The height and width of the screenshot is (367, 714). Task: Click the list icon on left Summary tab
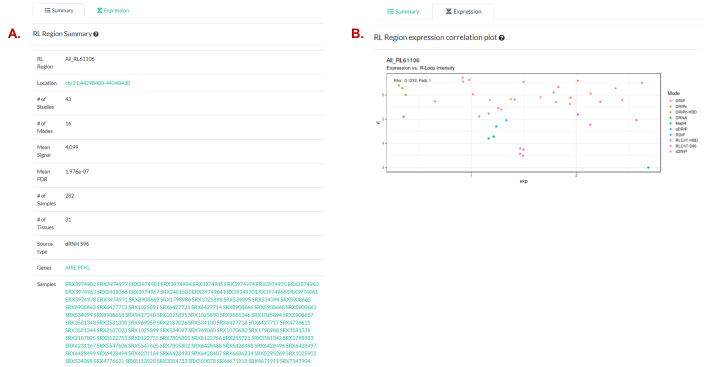click(x=47, y=10)
